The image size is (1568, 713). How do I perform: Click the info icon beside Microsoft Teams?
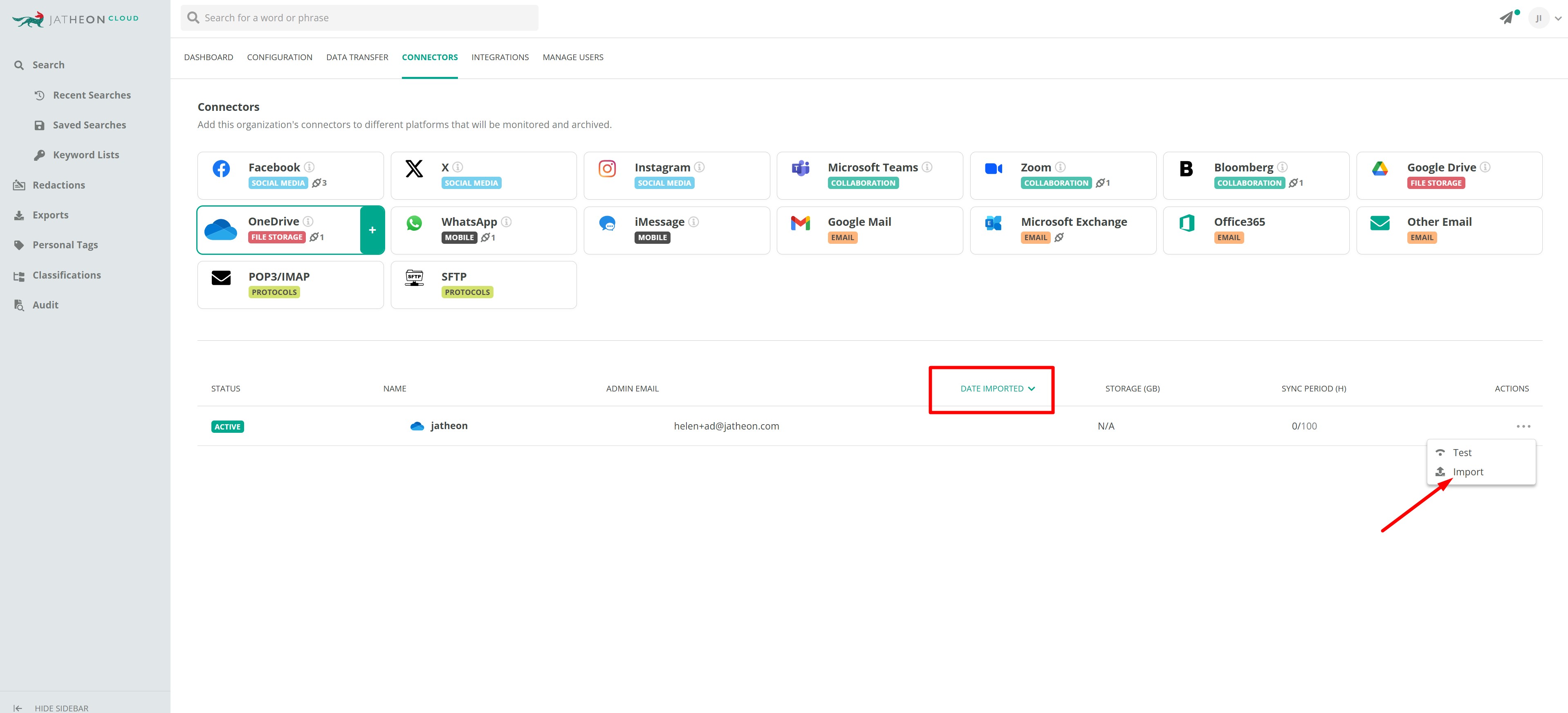click(927, 167)
